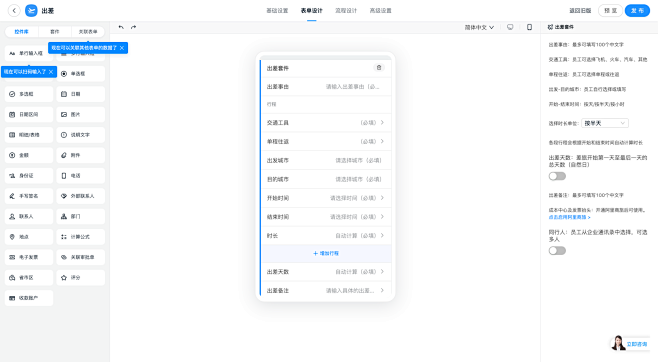Add the 图片 image widget

[x=81, y=115]
